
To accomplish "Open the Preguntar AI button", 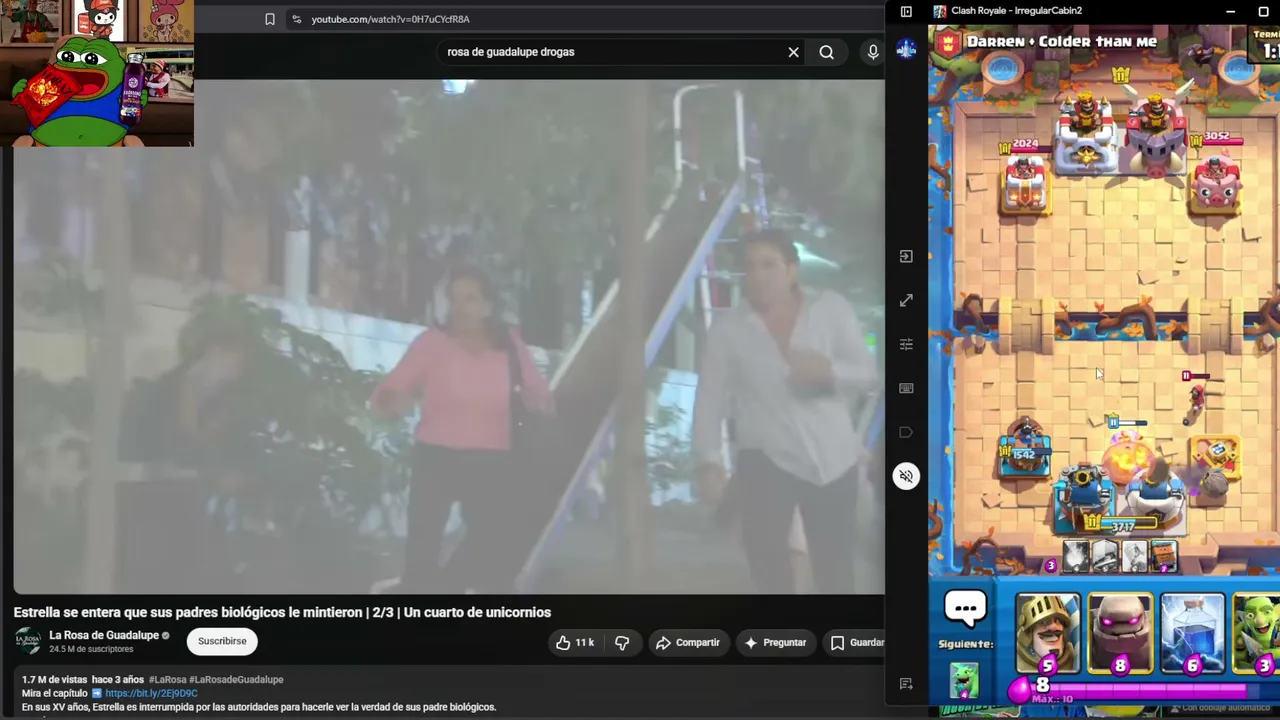I will (775, 642).
